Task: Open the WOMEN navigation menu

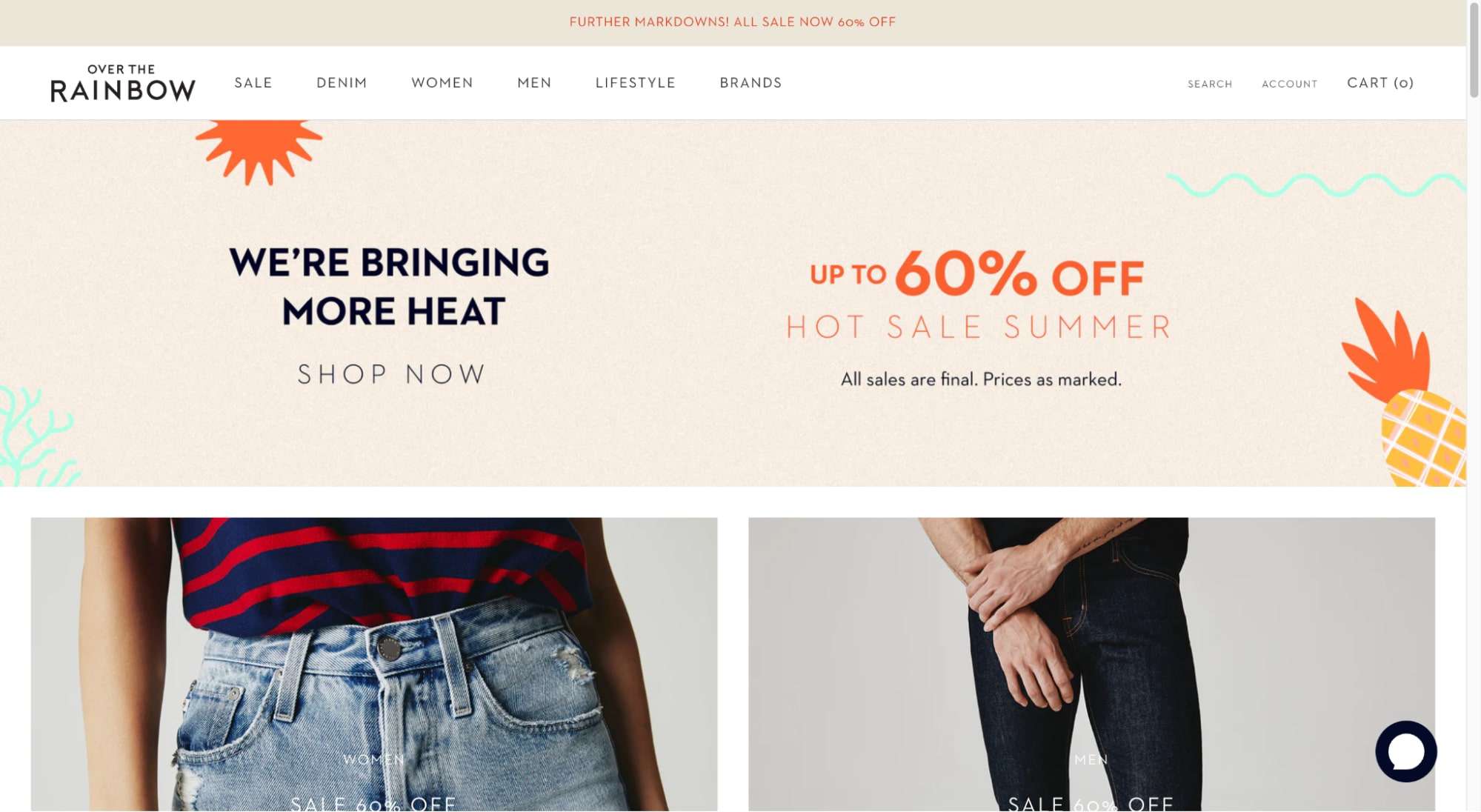Action: point(442,83)
